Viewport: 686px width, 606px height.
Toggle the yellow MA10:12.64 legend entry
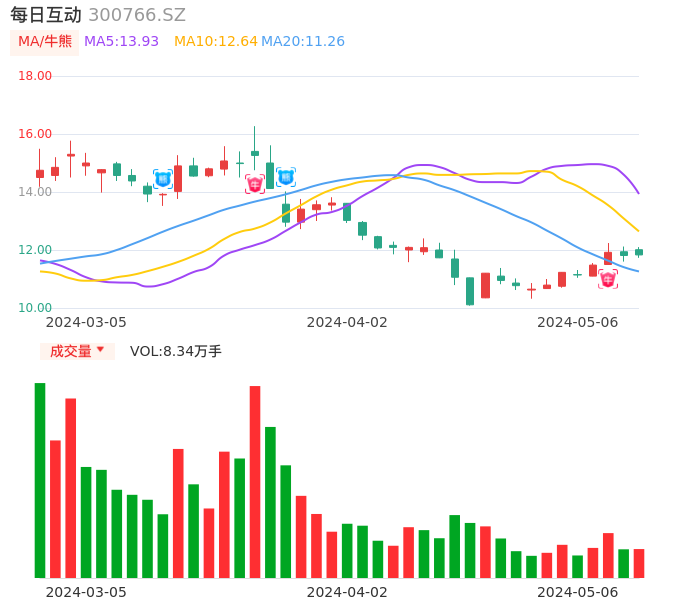215,42
